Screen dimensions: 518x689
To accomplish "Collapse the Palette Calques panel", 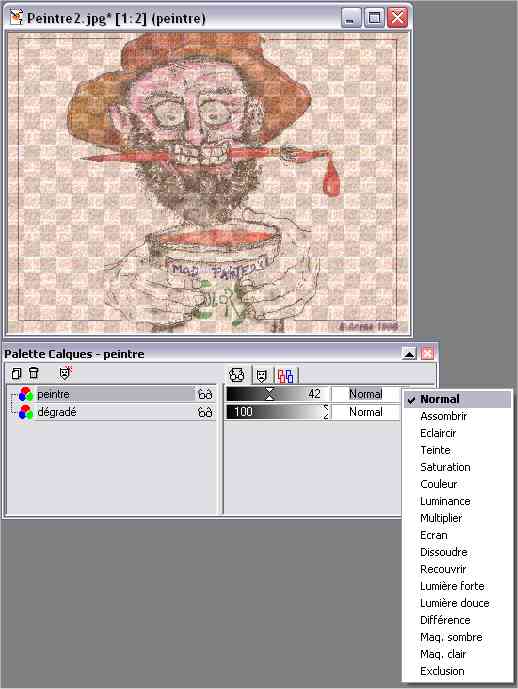I will [x=409, y=353].
